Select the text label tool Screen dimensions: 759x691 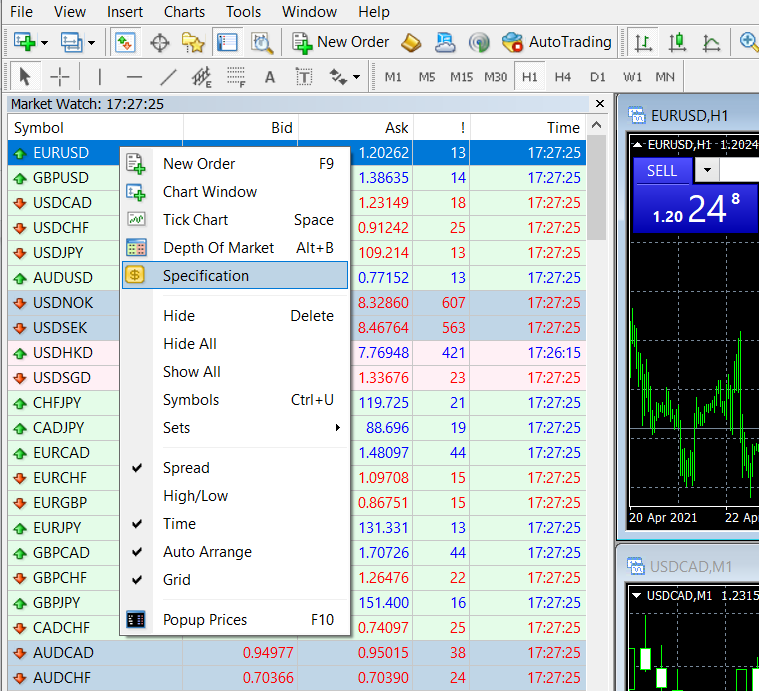[304, 76]
